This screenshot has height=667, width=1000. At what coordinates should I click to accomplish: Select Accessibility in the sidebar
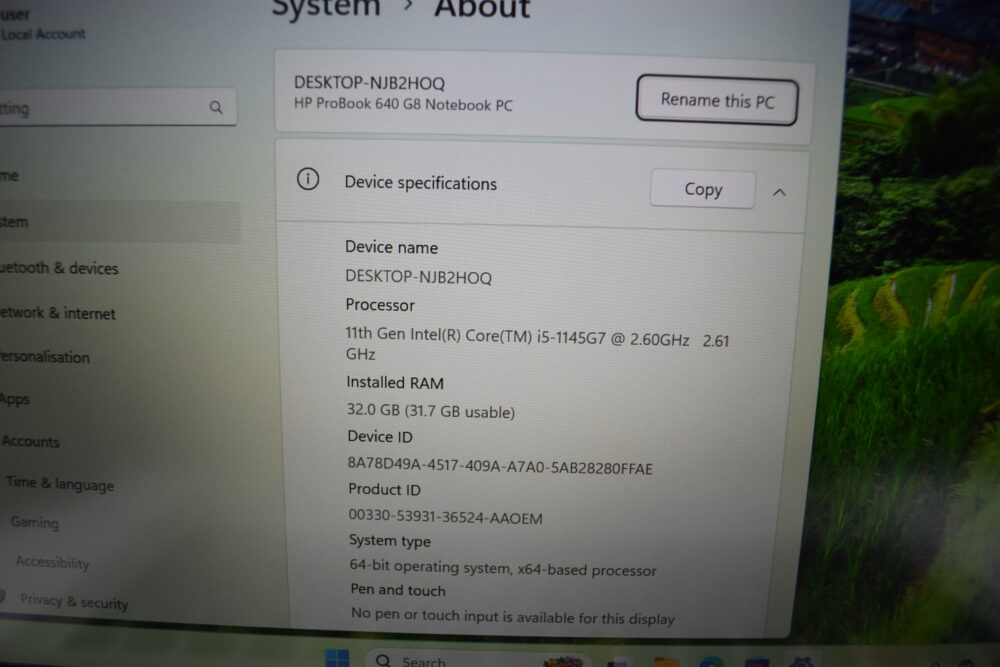tap(52, 562)
